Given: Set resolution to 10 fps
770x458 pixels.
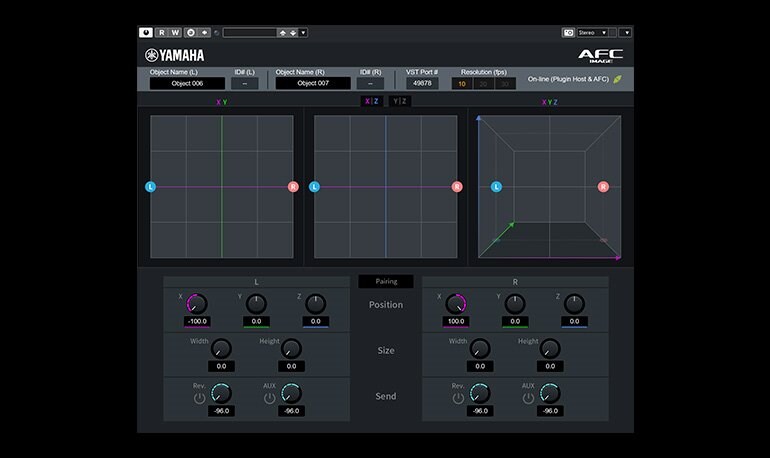Looking at the screenshot, I should [462, 84].
